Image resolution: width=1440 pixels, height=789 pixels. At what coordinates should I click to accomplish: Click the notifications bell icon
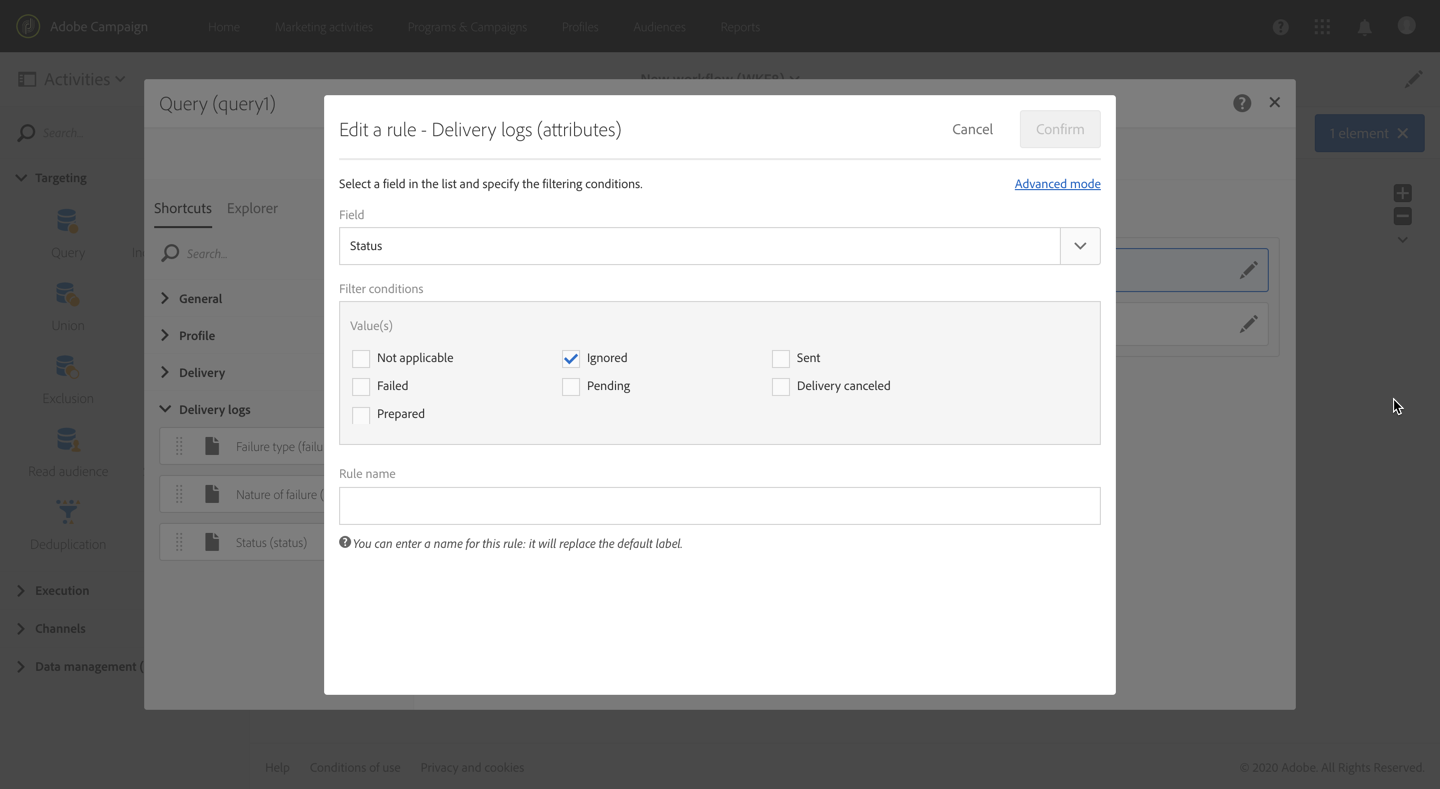(1364, 27)
